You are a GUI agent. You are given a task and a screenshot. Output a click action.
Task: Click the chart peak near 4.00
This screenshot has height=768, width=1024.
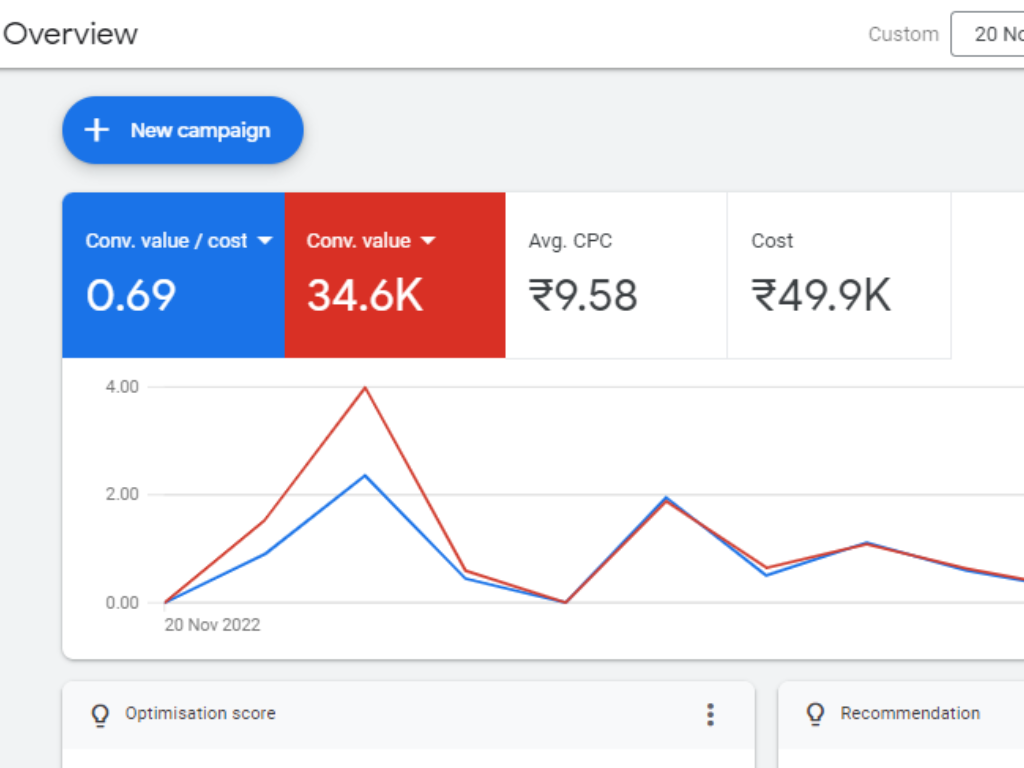click(x=365, y=387)
